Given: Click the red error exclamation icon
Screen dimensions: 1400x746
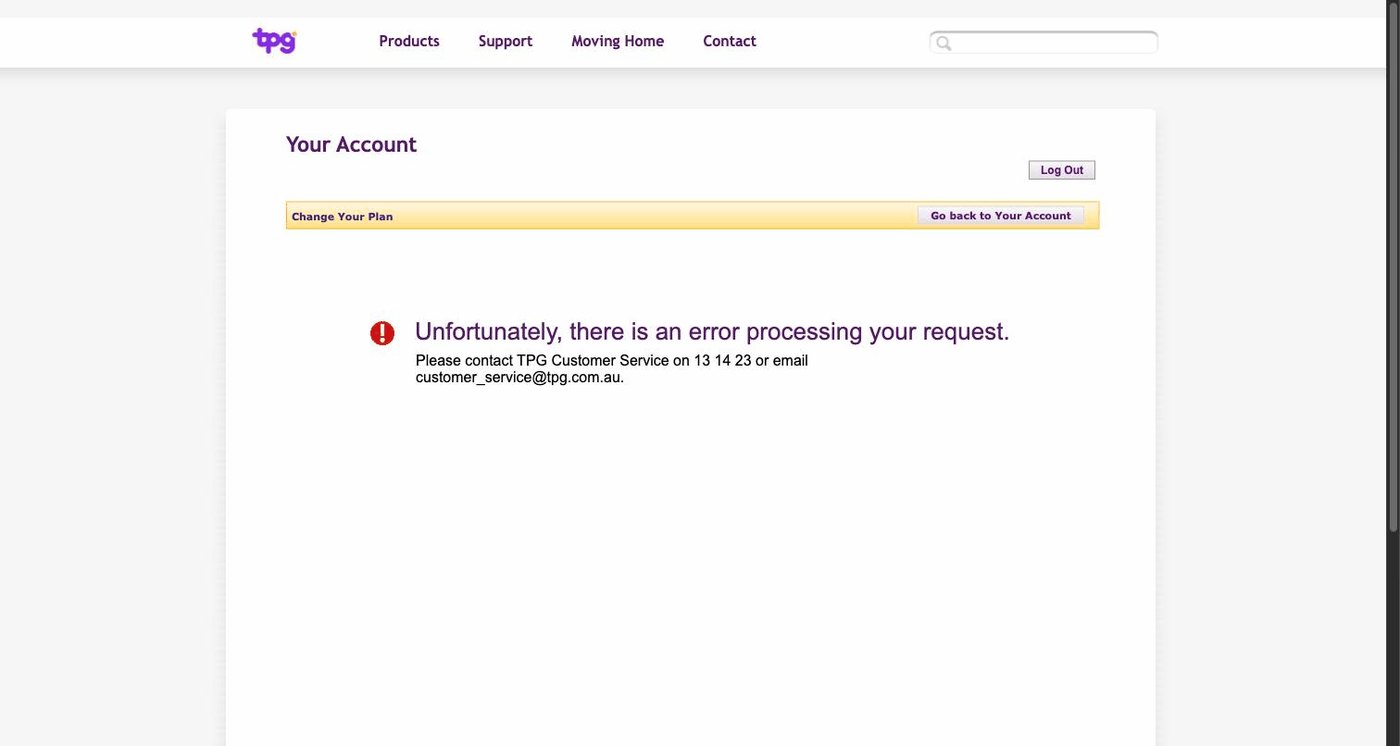Looking at the screenshot, I should [382, 333].
